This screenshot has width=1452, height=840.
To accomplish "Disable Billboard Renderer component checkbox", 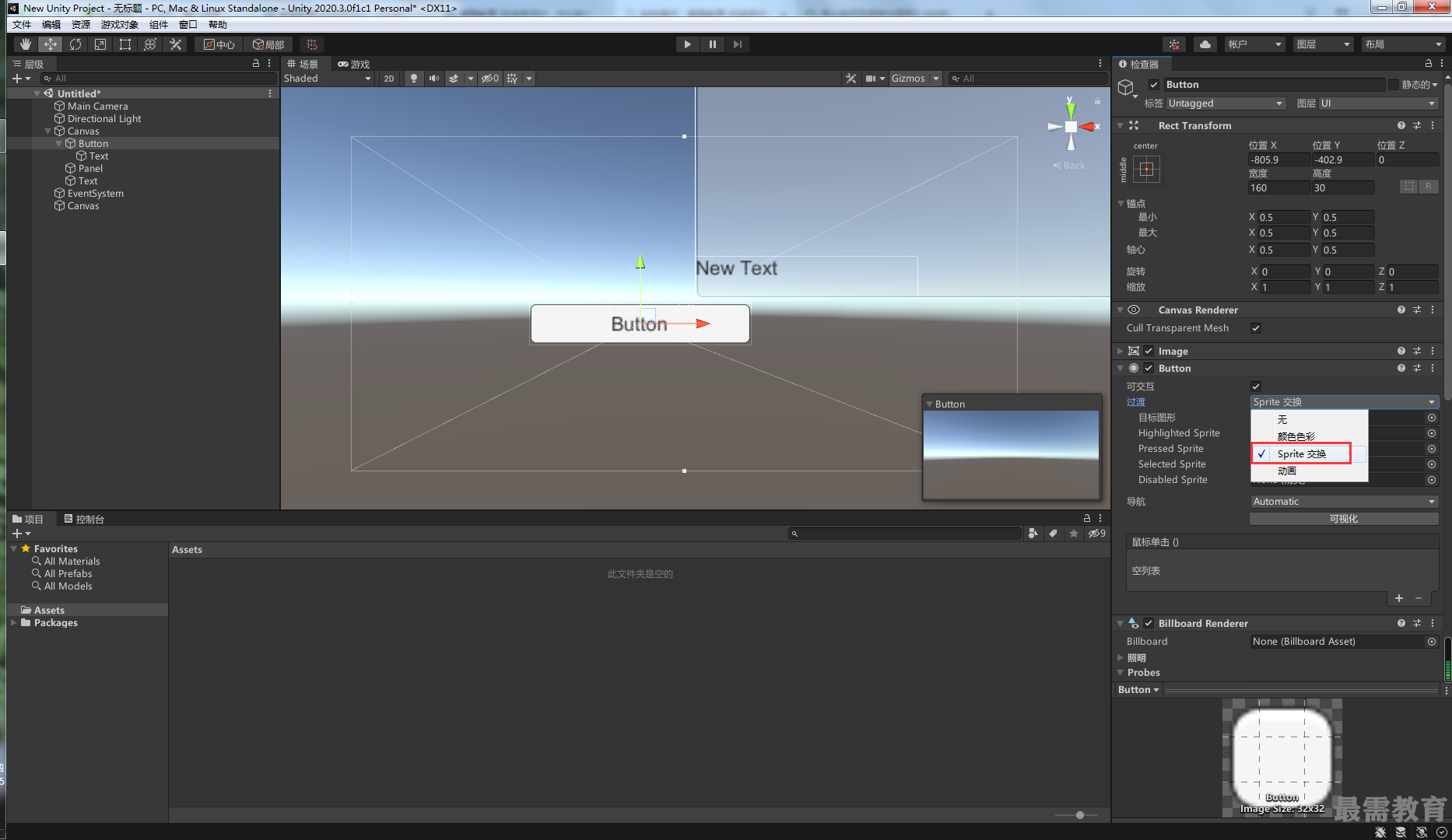I will [1149, 624].
